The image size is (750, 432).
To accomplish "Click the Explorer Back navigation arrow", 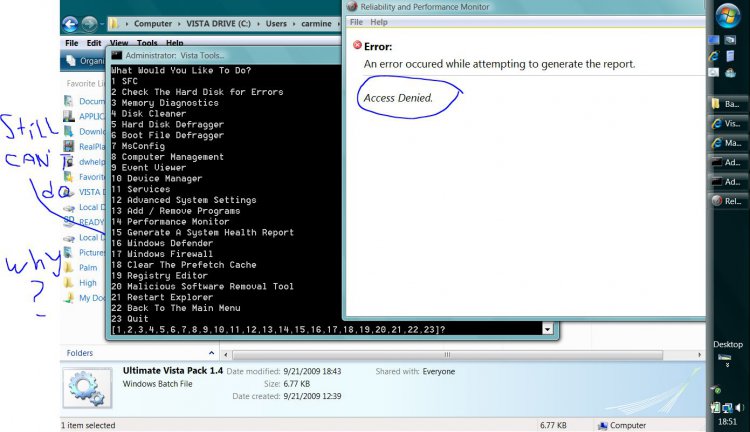I will point(70,24).
